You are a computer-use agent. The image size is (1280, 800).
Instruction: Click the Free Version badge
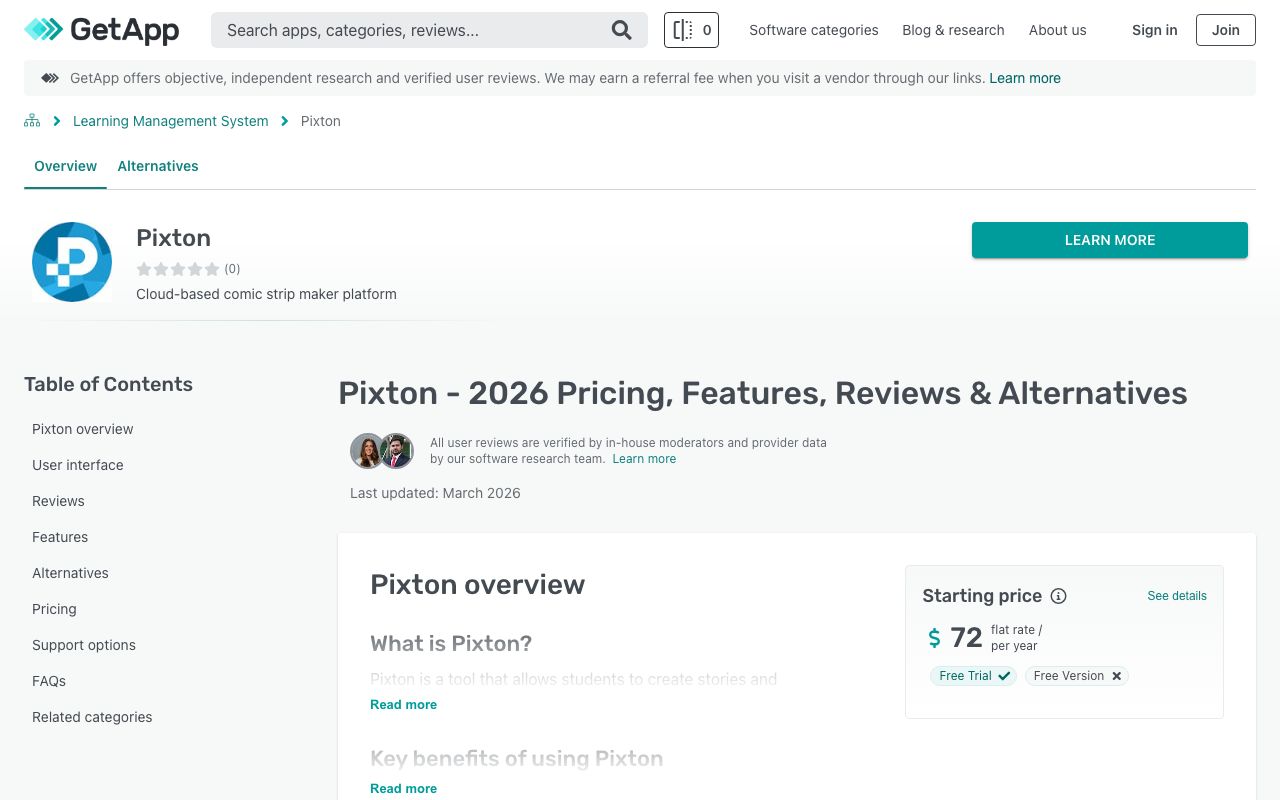[x=1077, y=676]
